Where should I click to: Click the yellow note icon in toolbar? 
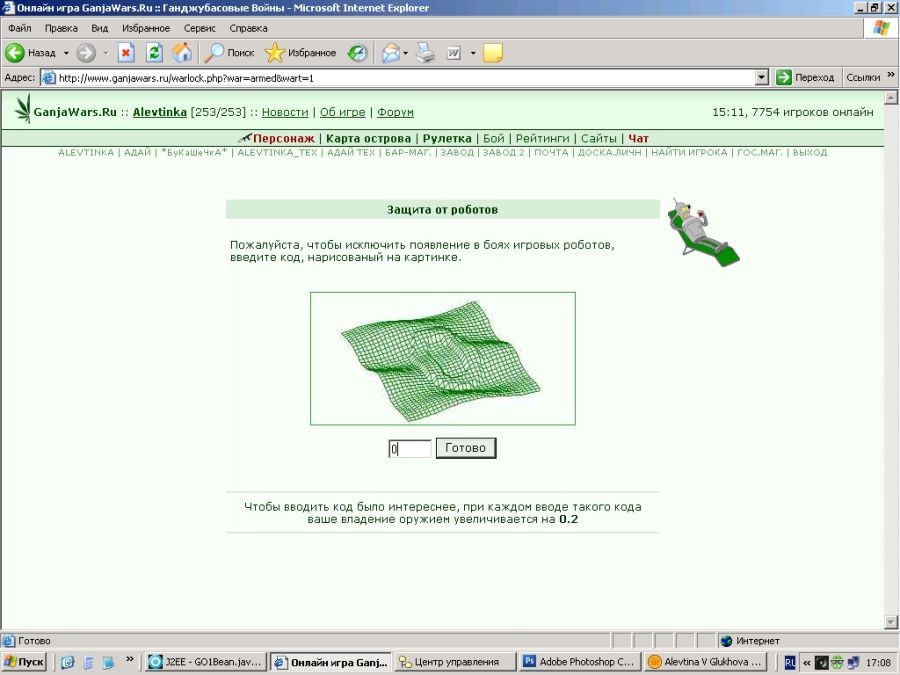[493, 53]
